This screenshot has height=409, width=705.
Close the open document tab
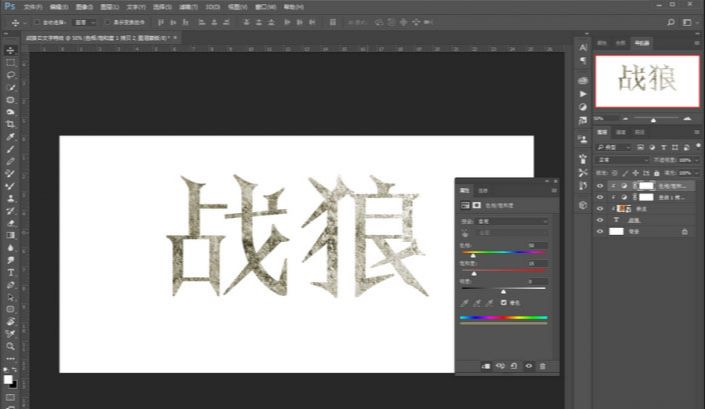tap(175, 38)
